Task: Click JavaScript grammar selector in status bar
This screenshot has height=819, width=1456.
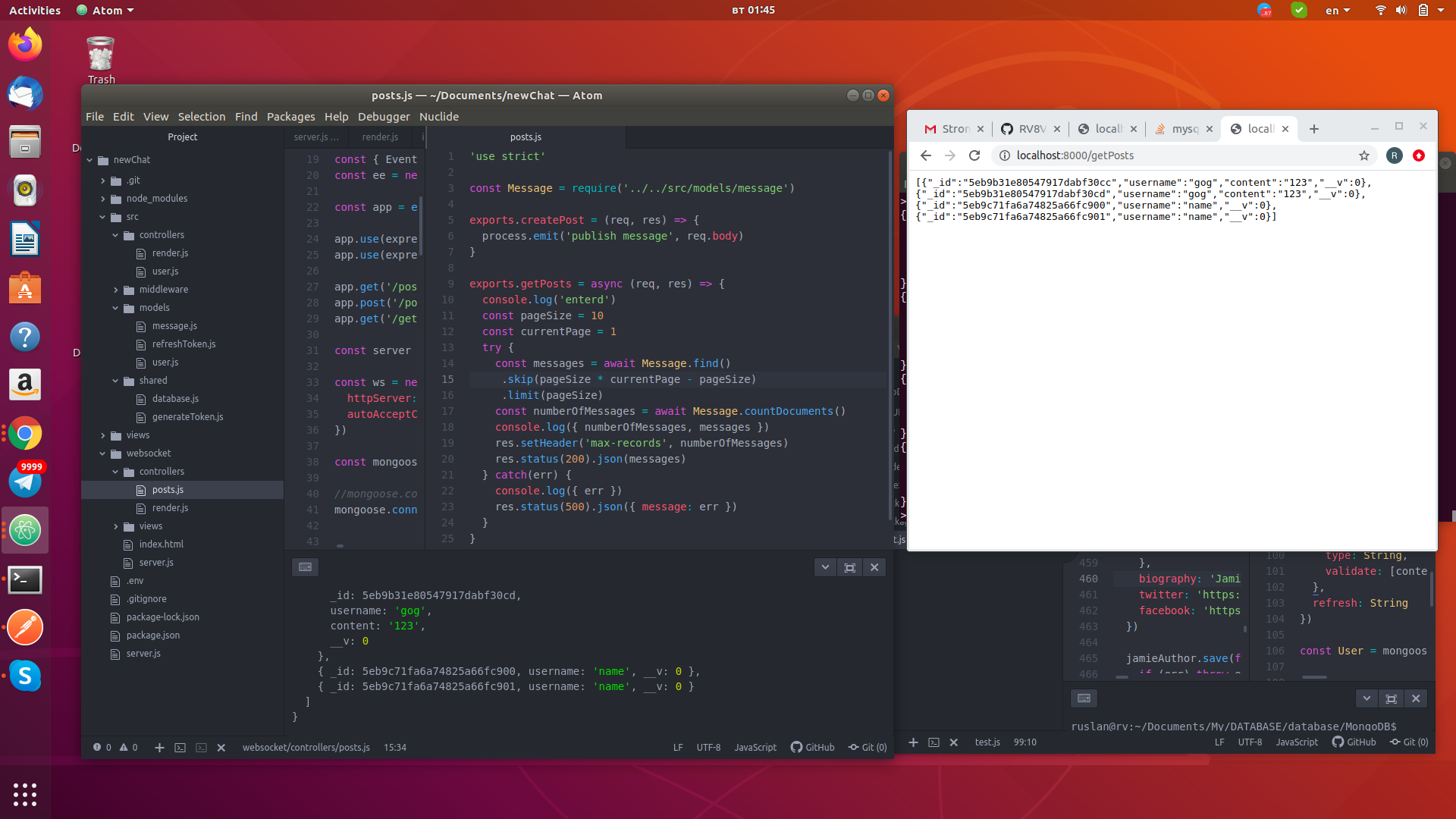Action: (755, 747)
